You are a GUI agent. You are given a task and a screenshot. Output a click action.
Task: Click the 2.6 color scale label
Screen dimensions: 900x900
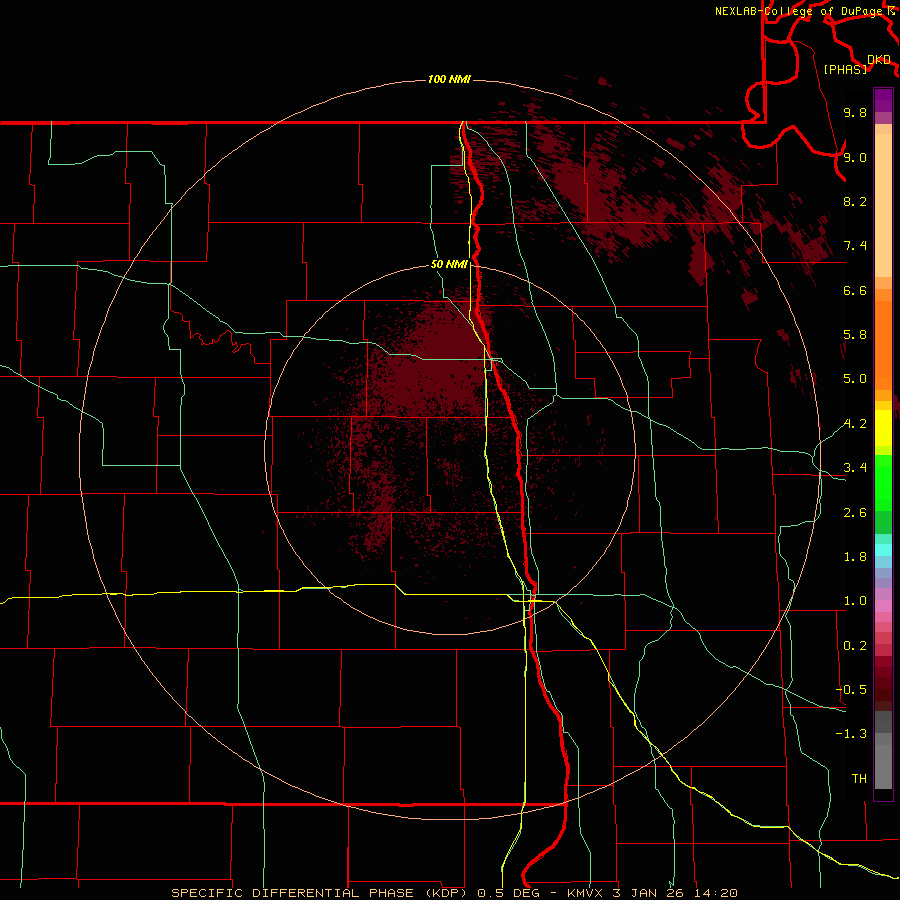(x=855, y=513)
